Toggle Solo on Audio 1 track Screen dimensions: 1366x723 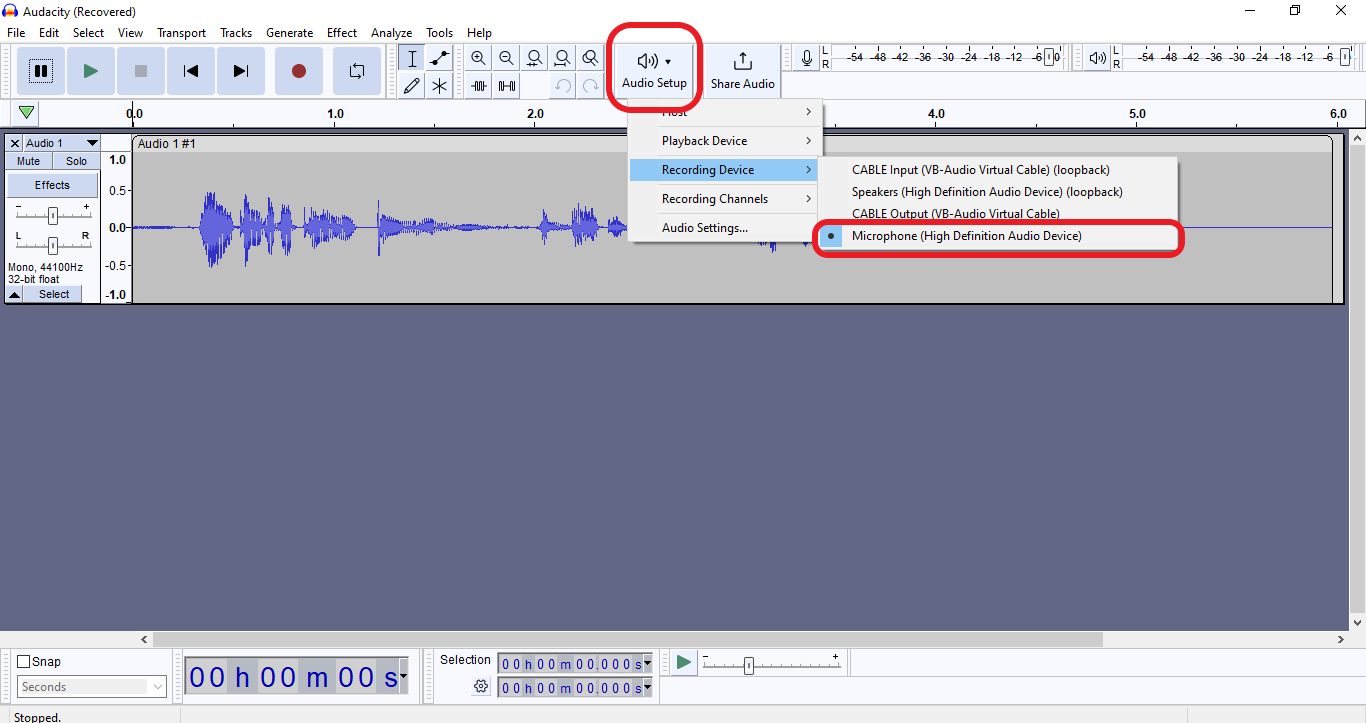tap(77, 161)
